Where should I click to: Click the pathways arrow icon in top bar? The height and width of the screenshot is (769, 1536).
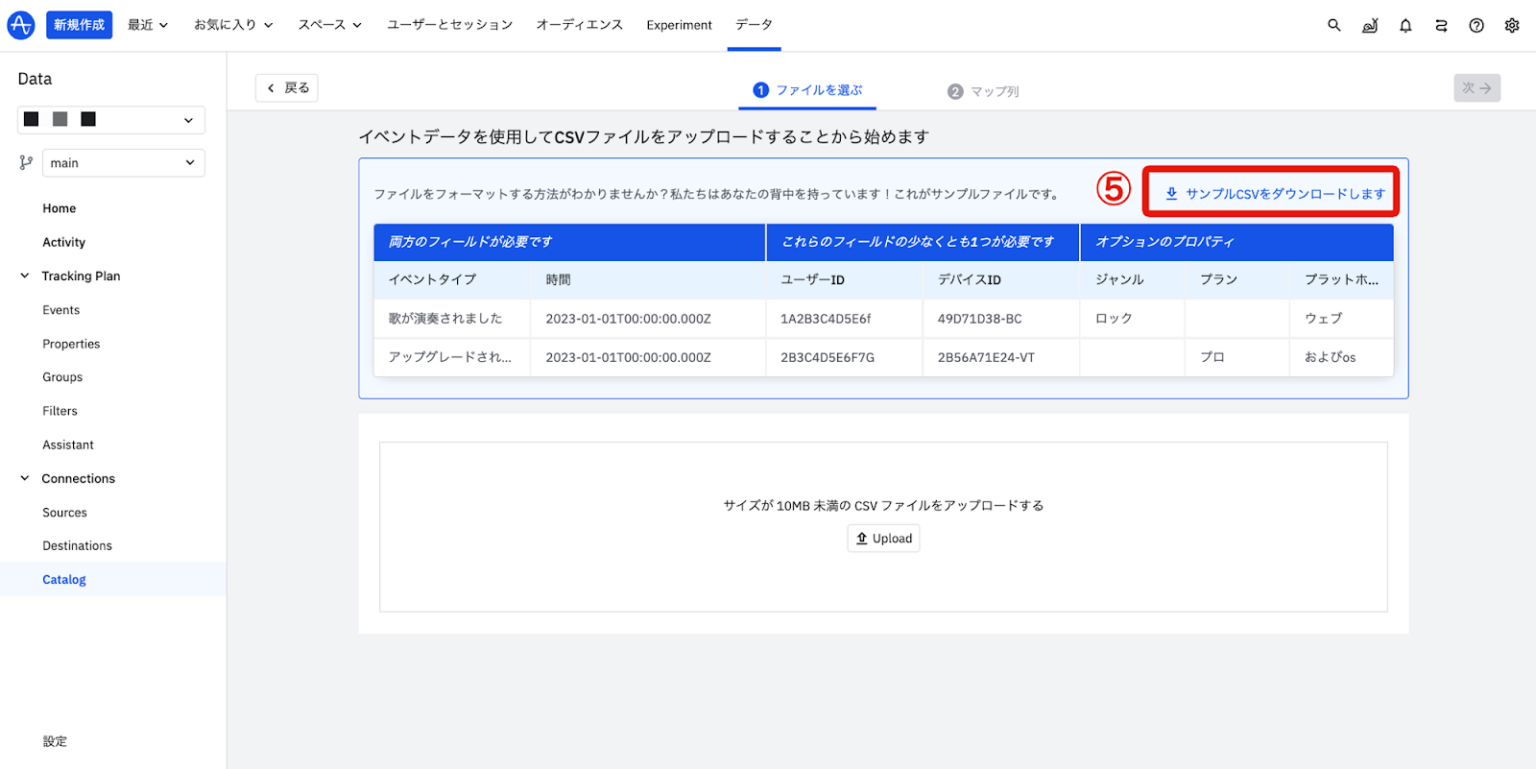pos(1441,25)
